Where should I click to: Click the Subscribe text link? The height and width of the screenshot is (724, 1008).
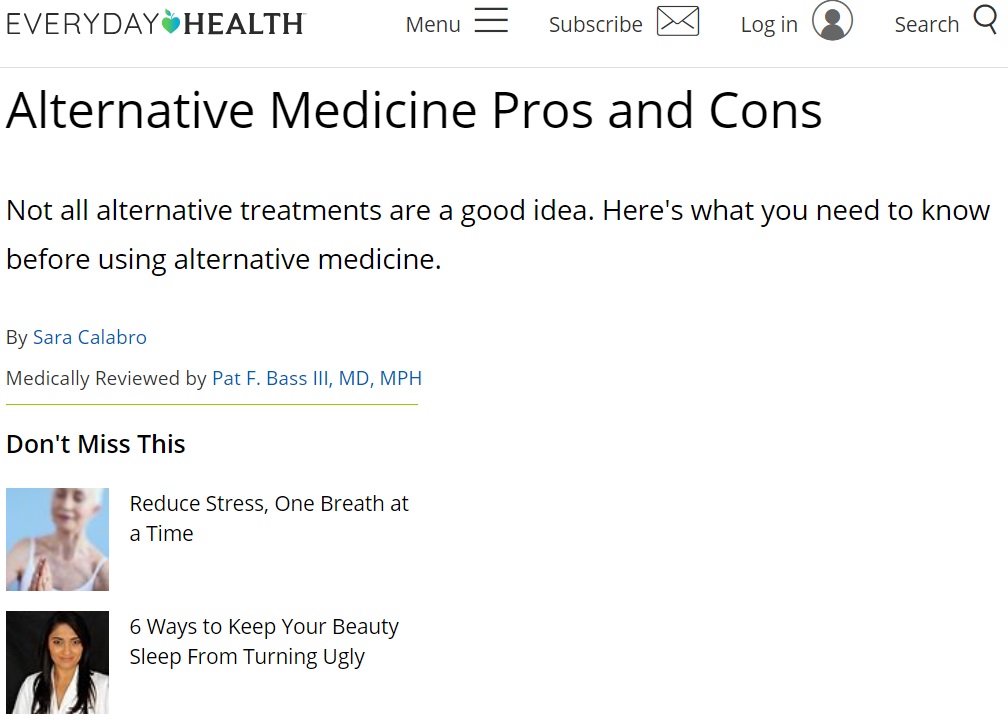click(x=595, y=24)
